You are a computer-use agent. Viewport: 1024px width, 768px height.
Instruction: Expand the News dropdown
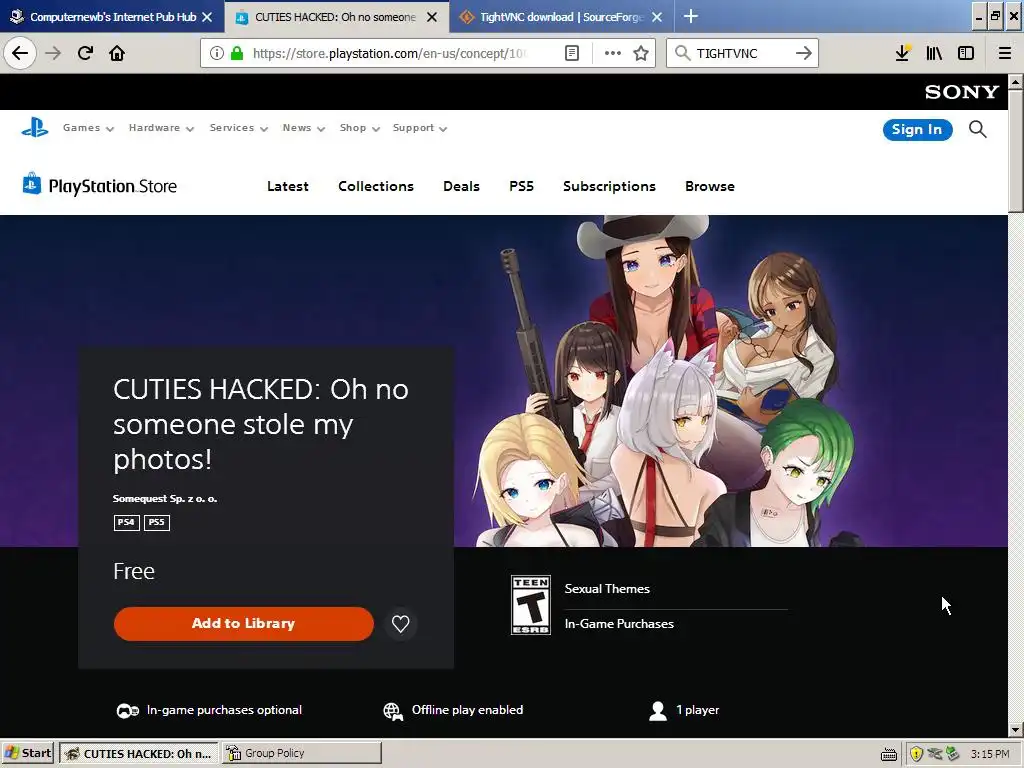click(x=304, y=128)
